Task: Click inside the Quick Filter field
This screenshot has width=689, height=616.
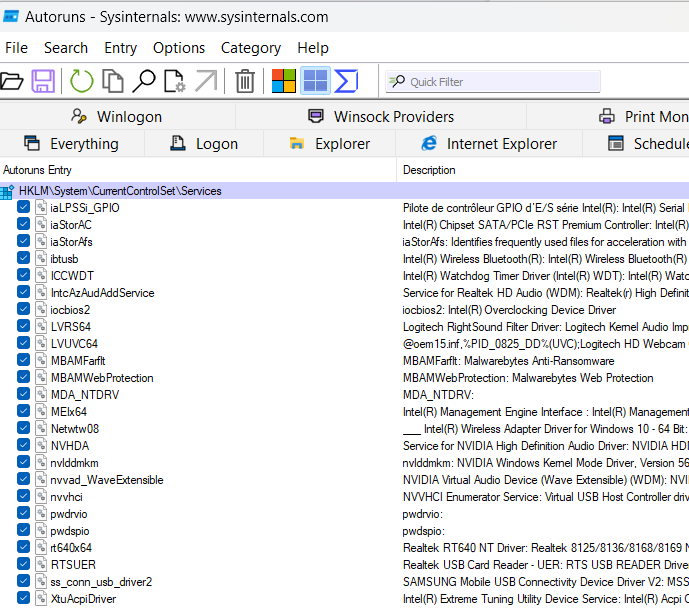Action: point(493,82)
